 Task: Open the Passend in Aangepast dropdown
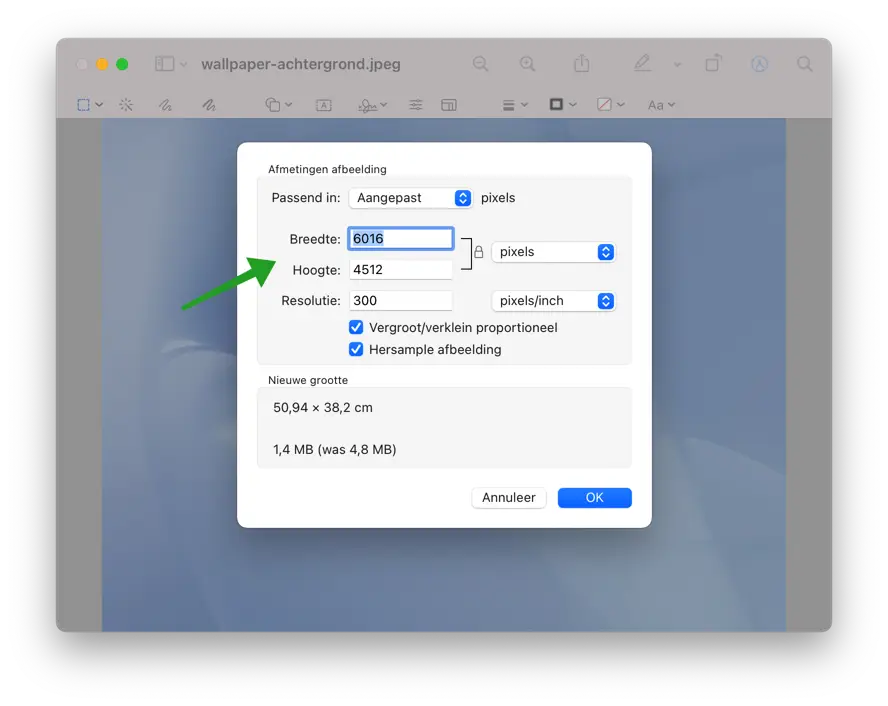point(411,198)
